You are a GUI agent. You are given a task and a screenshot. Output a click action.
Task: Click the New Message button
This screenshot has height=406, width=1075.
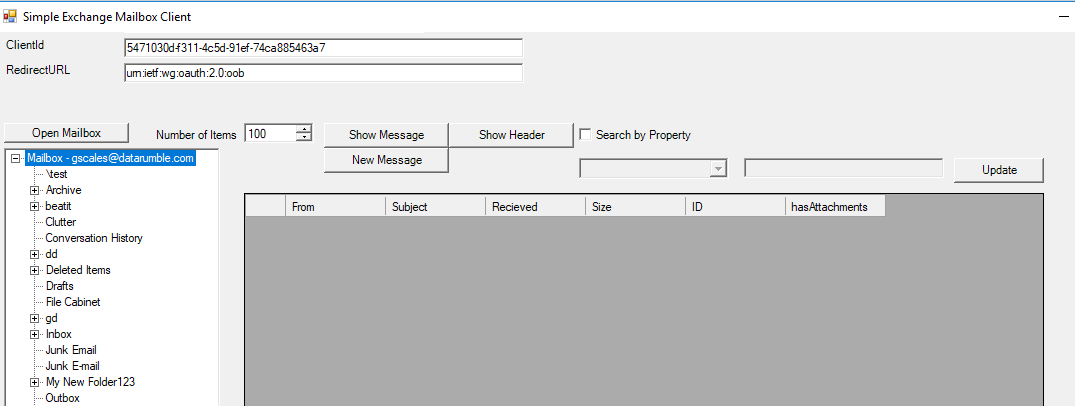(x=386, y=160)
